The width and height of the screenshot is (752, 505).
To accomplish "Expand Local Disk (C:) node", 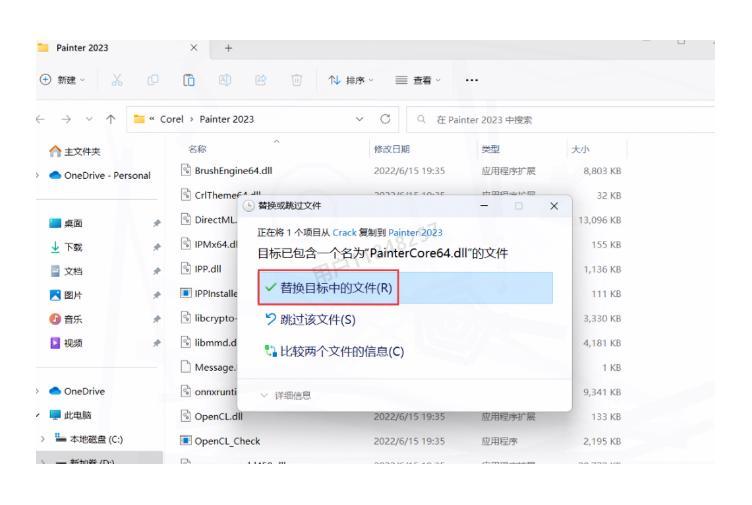I will (x=43, y=439).
